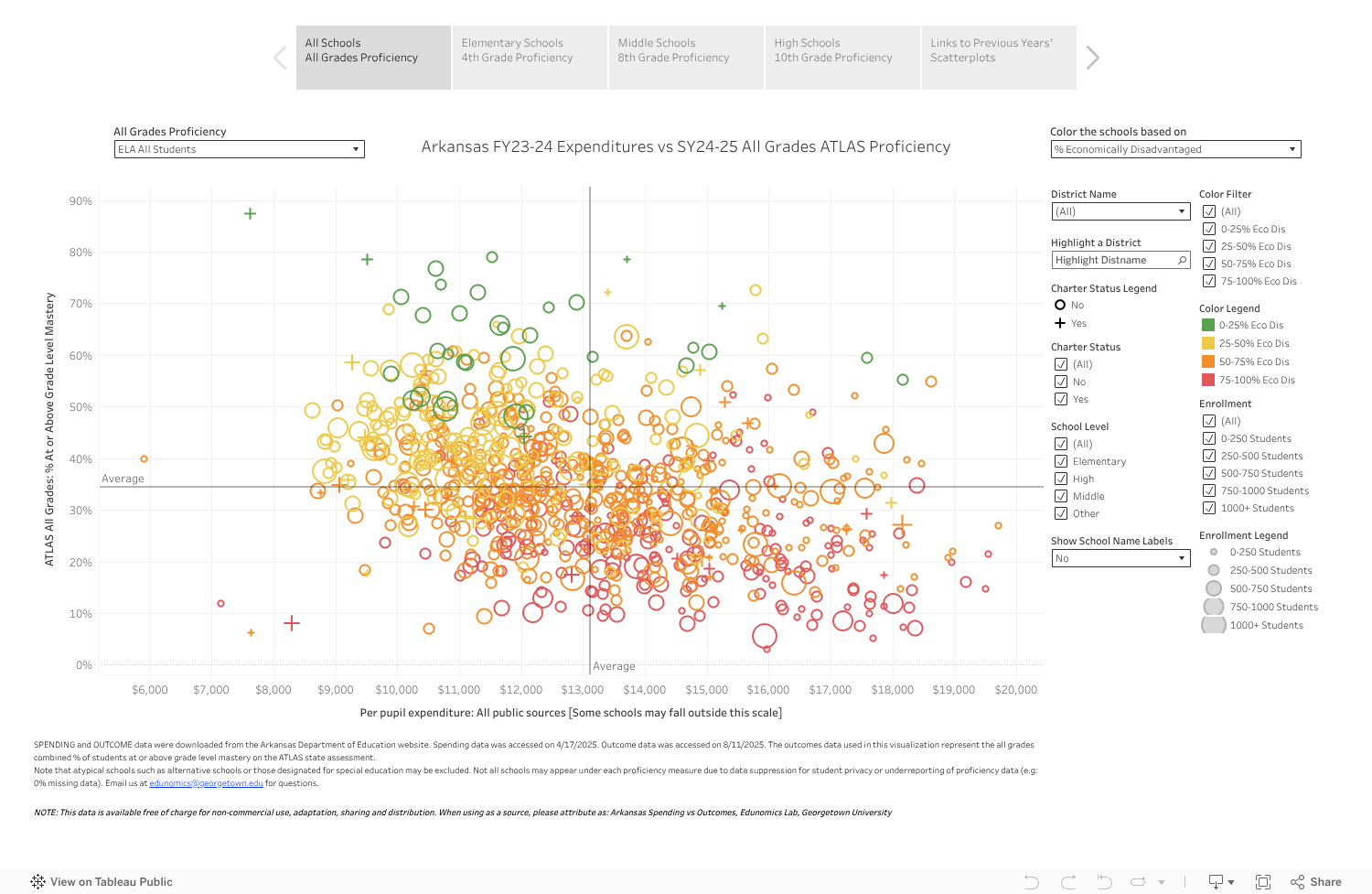Image resolution: width=1372 pixels, height=894 pixels.
Task: Uncheck the Yes option under Charter Status
Action: pyautogui.click(x=1062, y=398)
